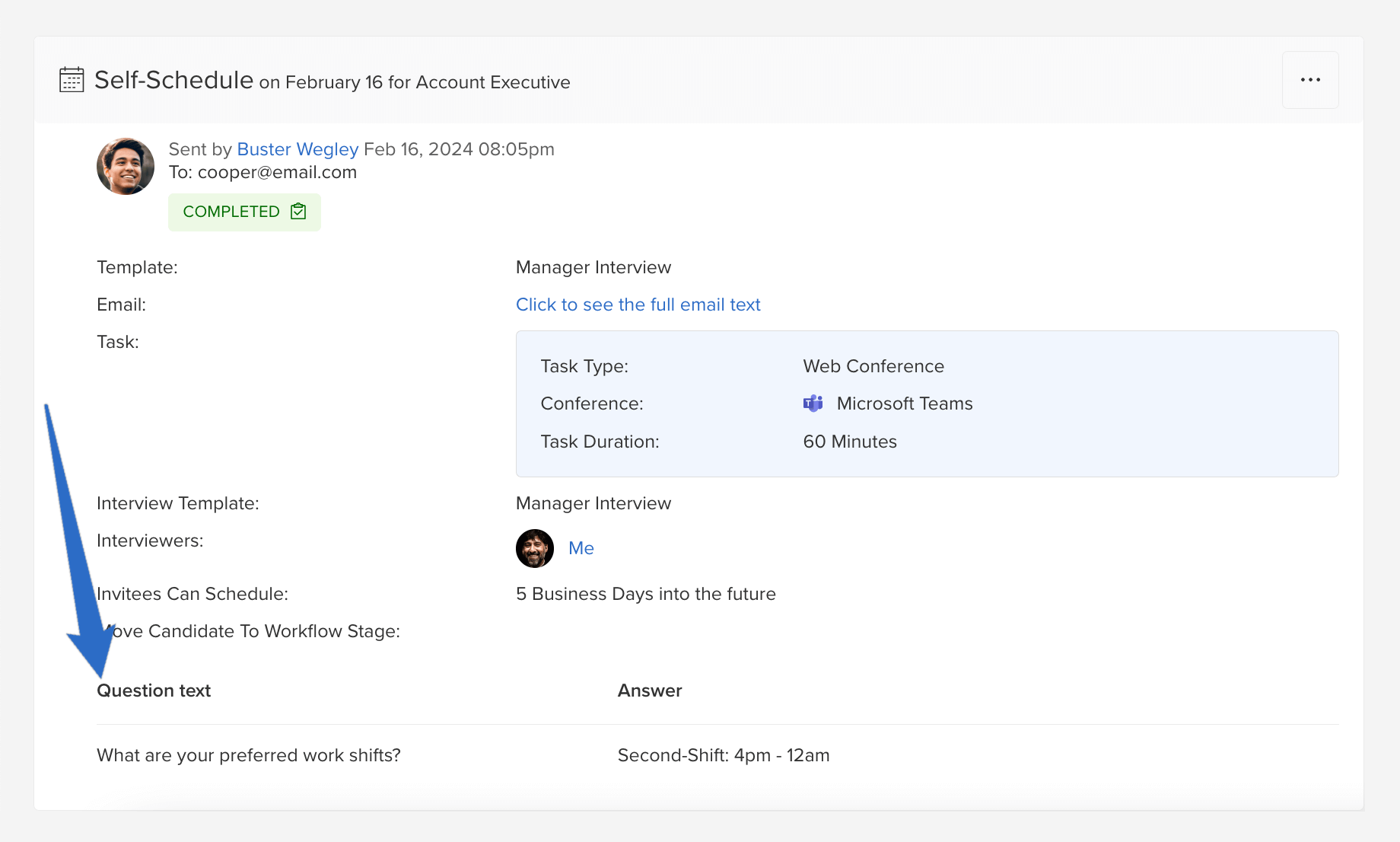This screenshot has height=842, width=1400.
Task: Click the Answer column header
Action: (x=649, y=691)
